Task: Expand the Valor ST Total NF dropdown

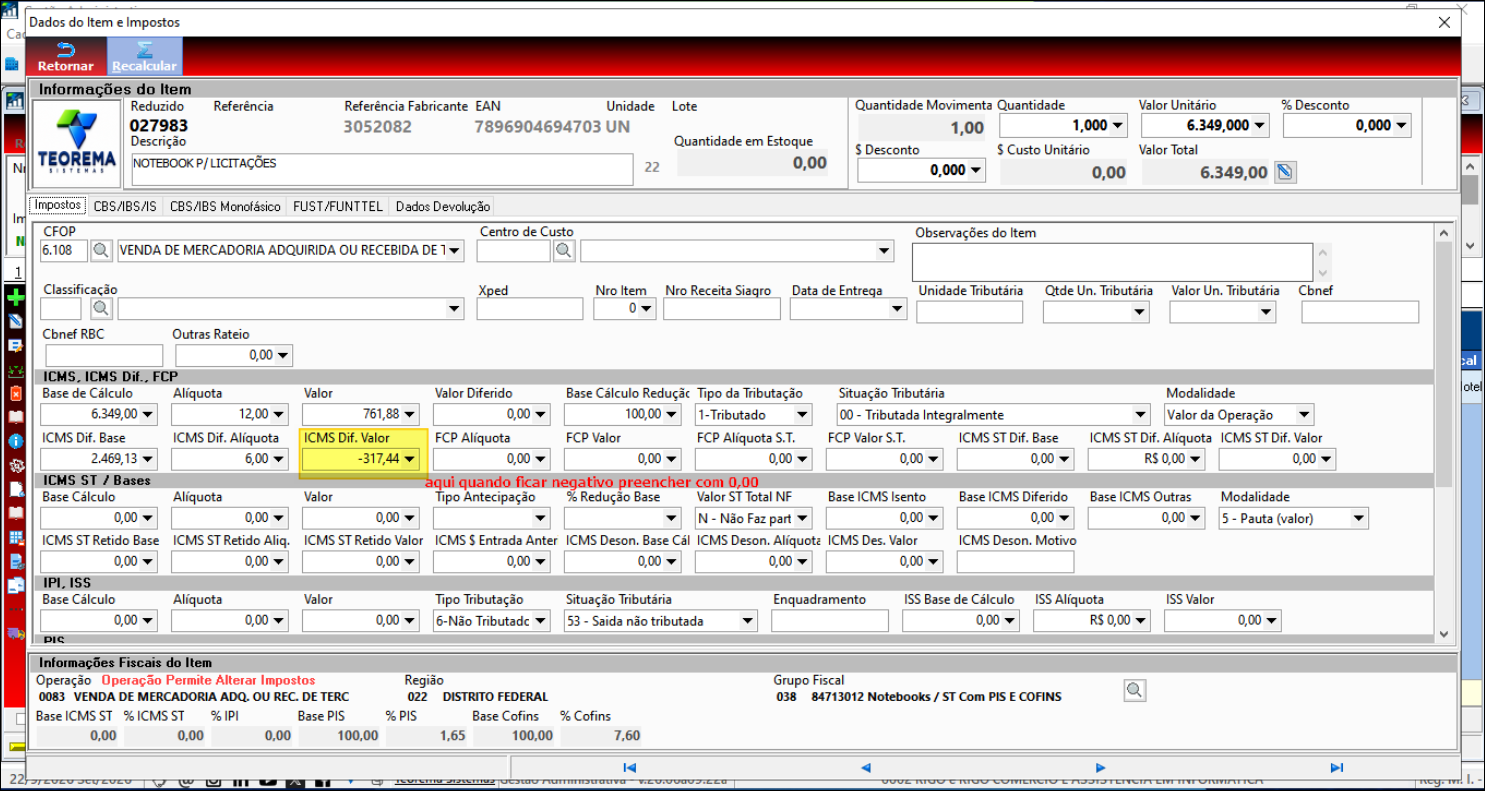Action: click(x=802, y=518)
